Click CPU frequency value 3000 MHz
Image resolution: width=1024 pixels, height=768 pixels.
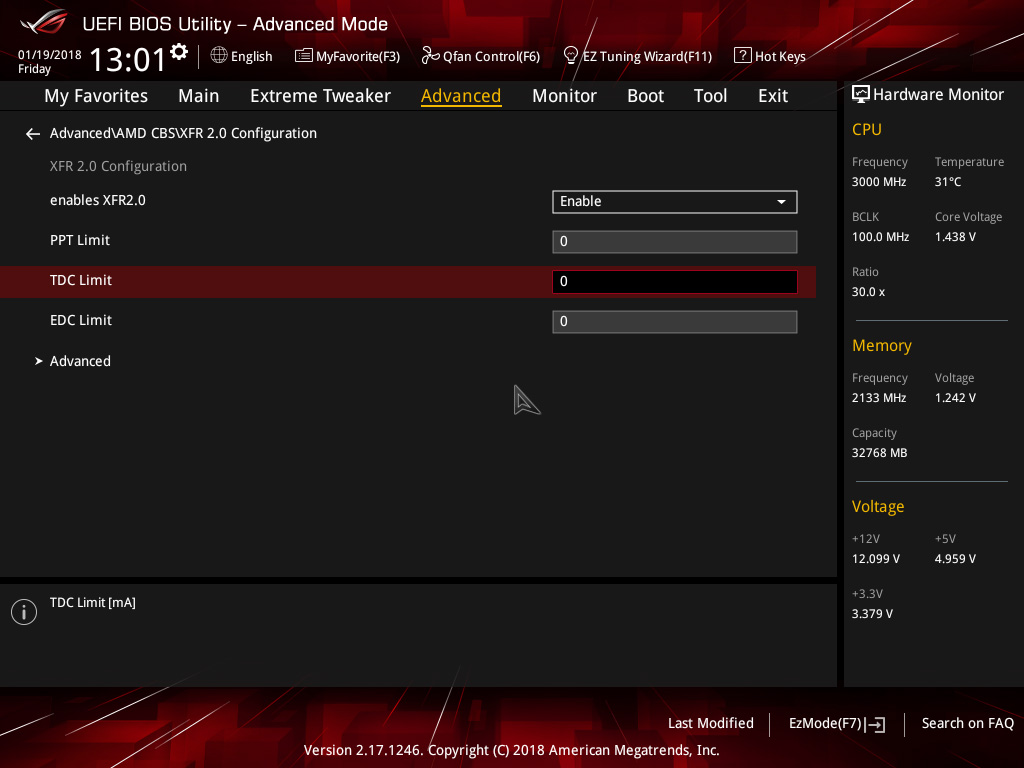tap(879, 182)
